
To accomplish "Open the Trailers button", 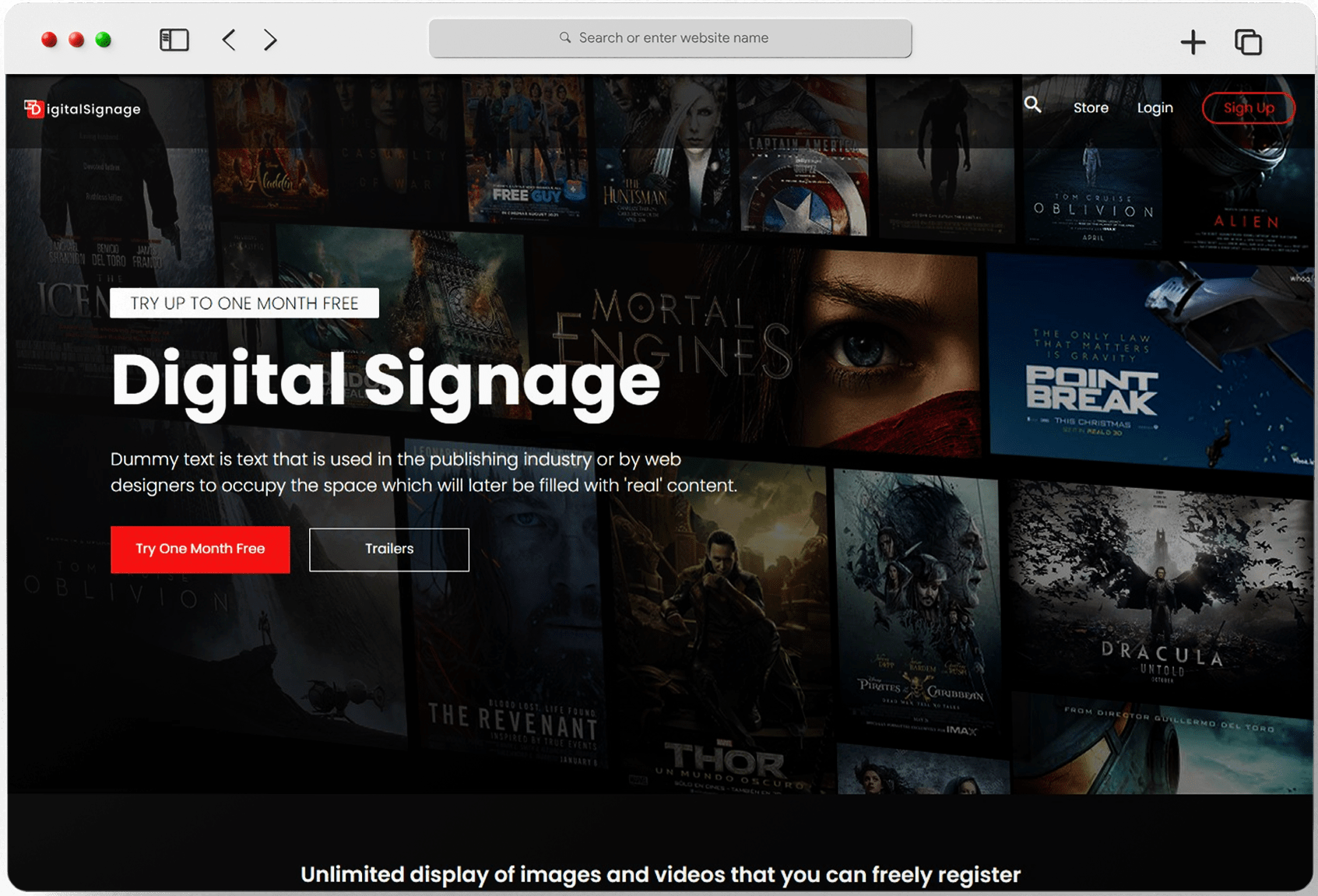I will tap(388, 550).
